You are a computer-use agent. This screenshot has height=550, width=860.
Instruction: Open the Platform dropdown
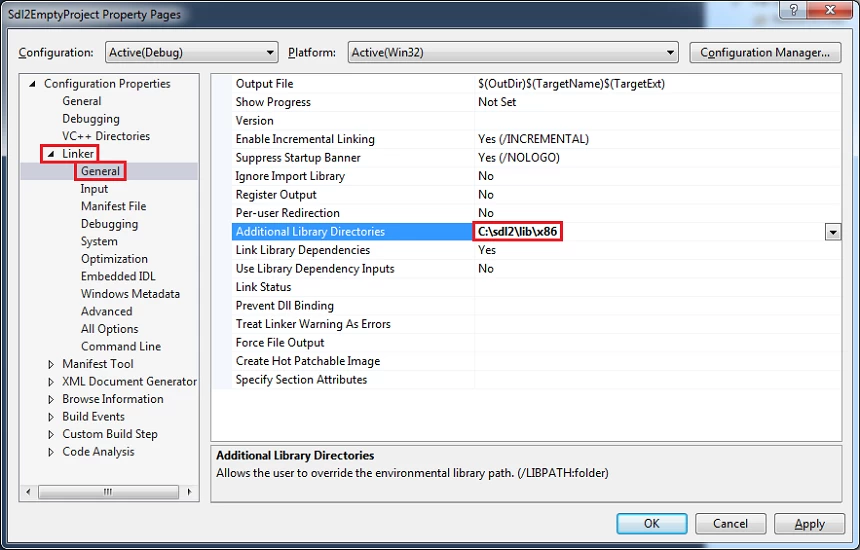tap(512, 53)
